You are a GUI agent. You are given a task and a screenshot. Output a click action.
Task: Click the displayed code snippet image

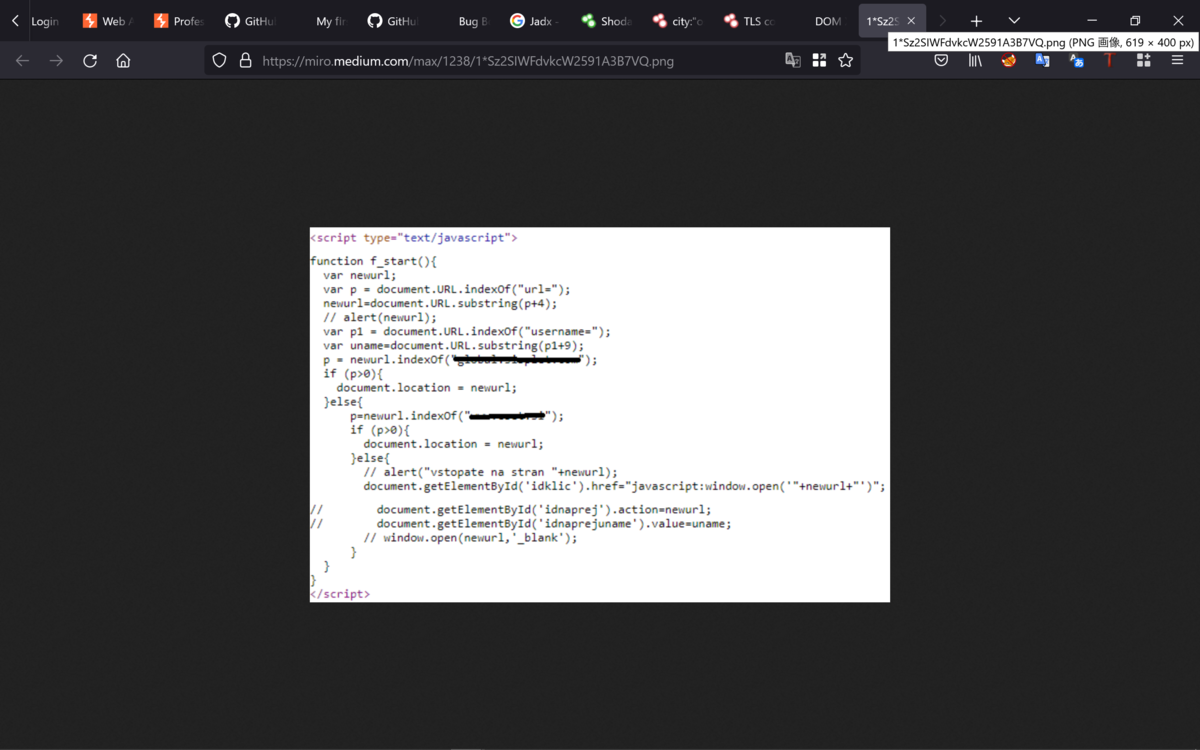click(600, 415)
